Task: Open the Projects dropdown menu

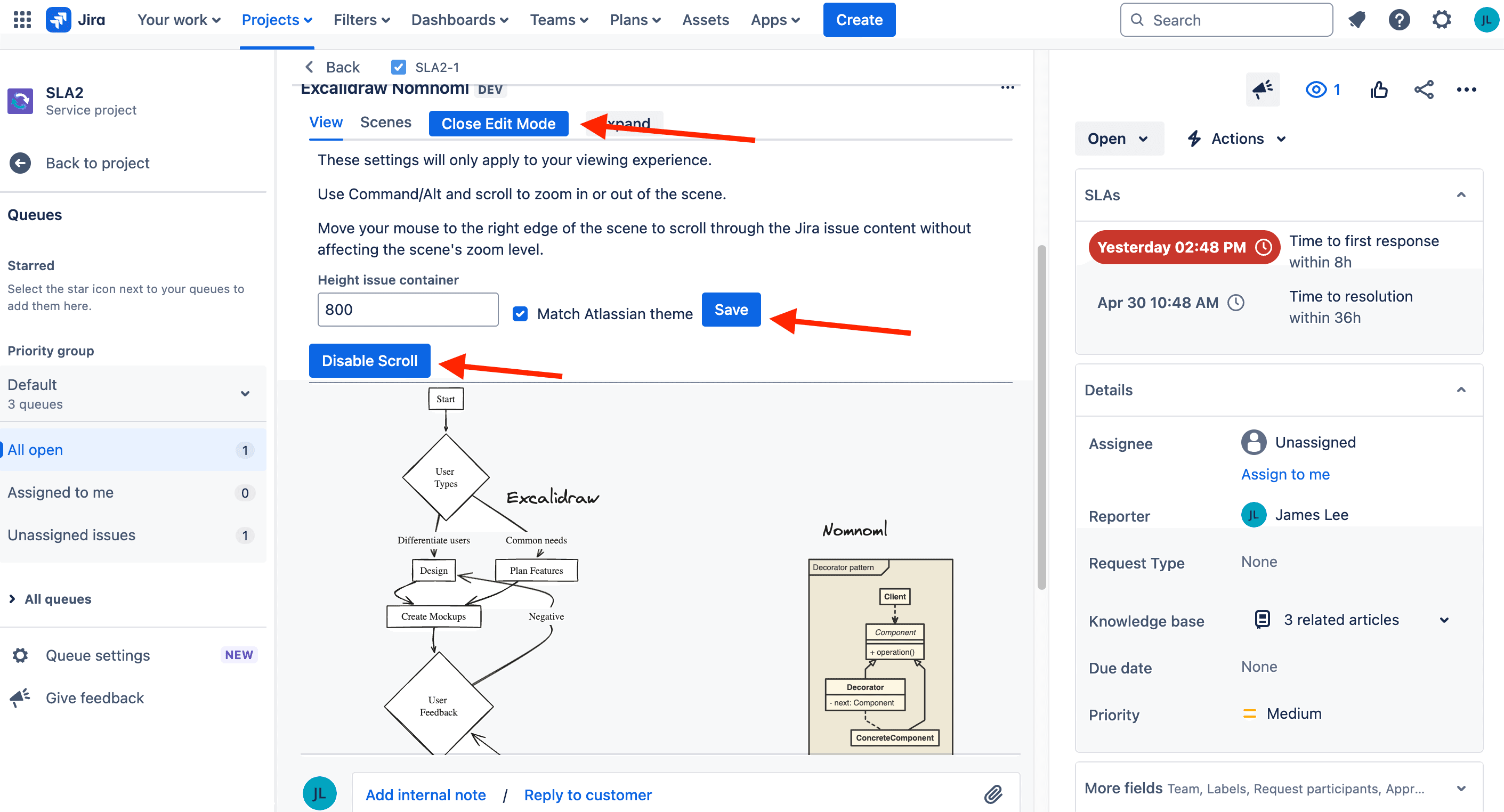Action: coord(277,20)
